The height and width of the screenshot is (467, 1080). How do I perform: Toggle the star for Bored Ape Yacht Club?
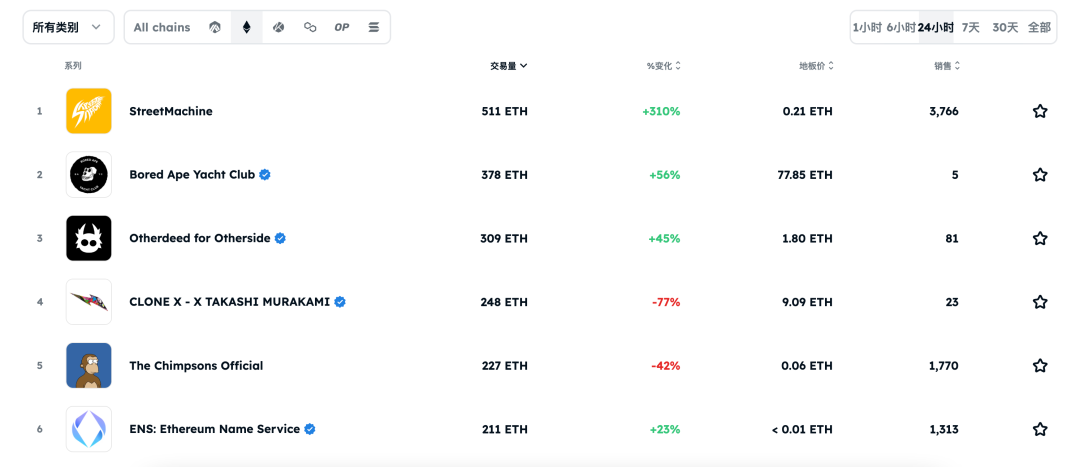click(x=1040, y=175)
